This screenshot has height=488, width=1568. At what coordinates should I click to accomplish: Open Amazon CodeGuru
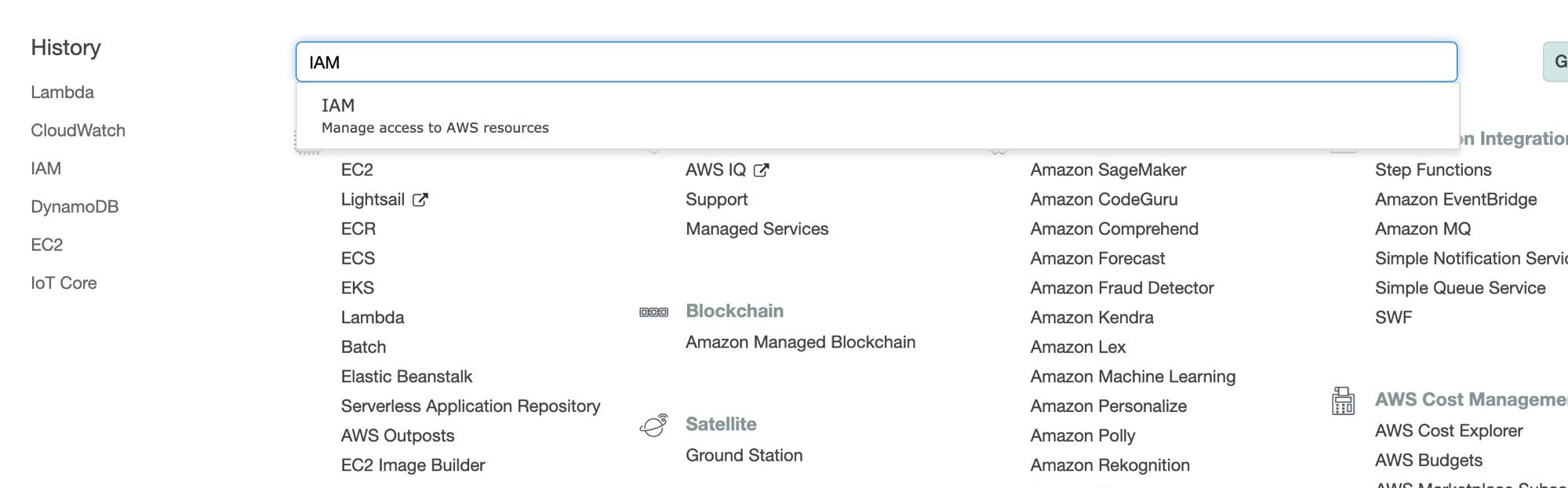point(1104,200)
